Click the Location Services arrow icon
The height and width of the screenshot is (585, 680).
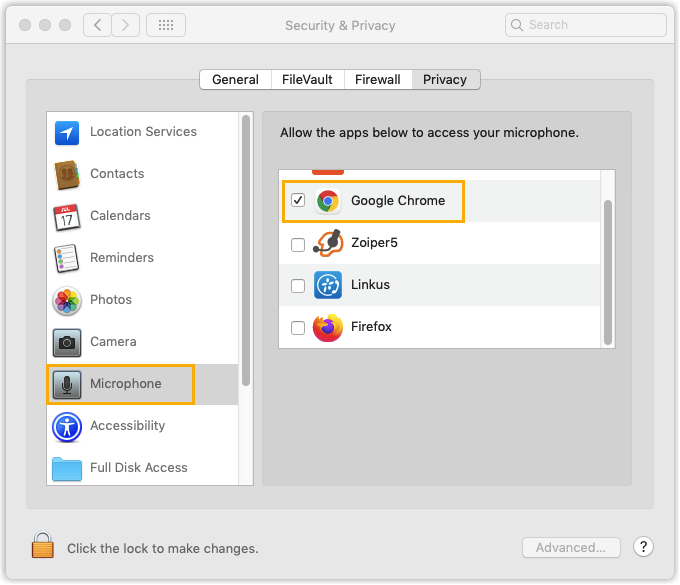[67, 133]
